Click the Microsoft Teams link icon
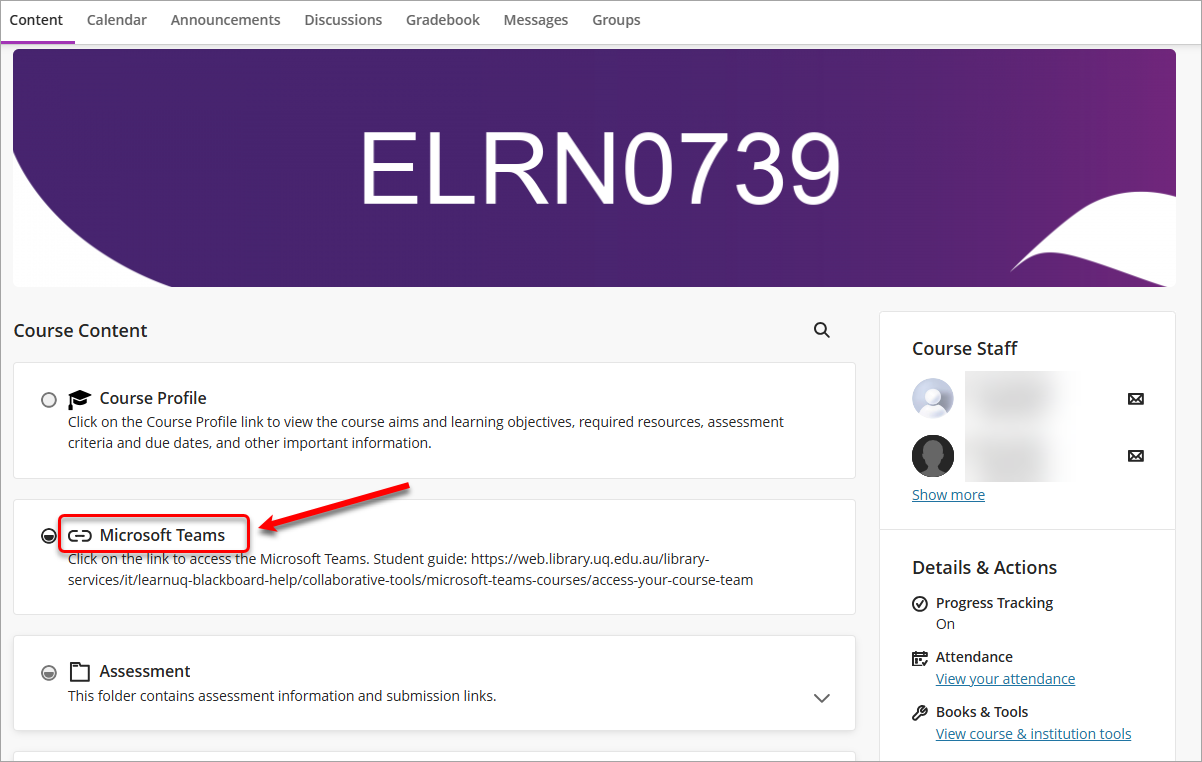 pos(80,536)
